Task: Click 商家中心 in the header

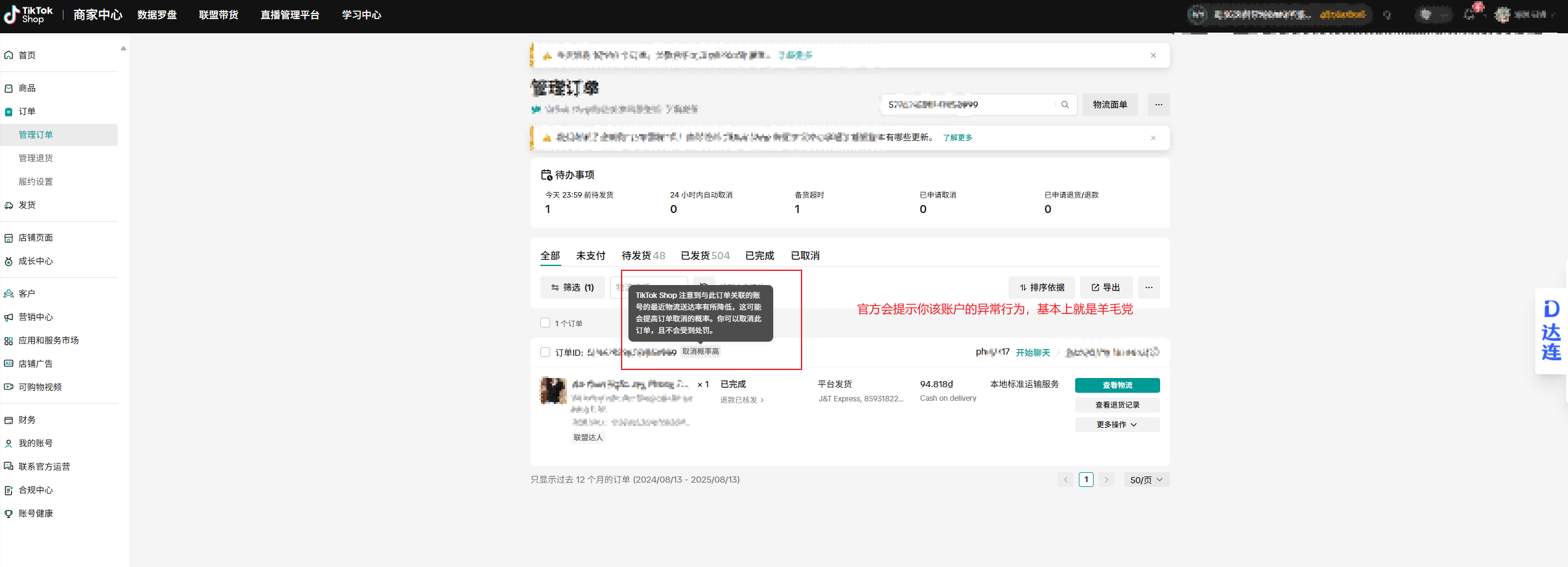Action: (x=98, y=15)
